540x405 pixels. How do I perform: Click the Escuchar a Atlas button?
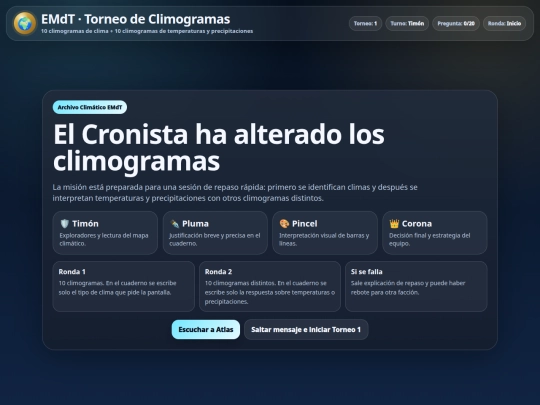[206, 330]
